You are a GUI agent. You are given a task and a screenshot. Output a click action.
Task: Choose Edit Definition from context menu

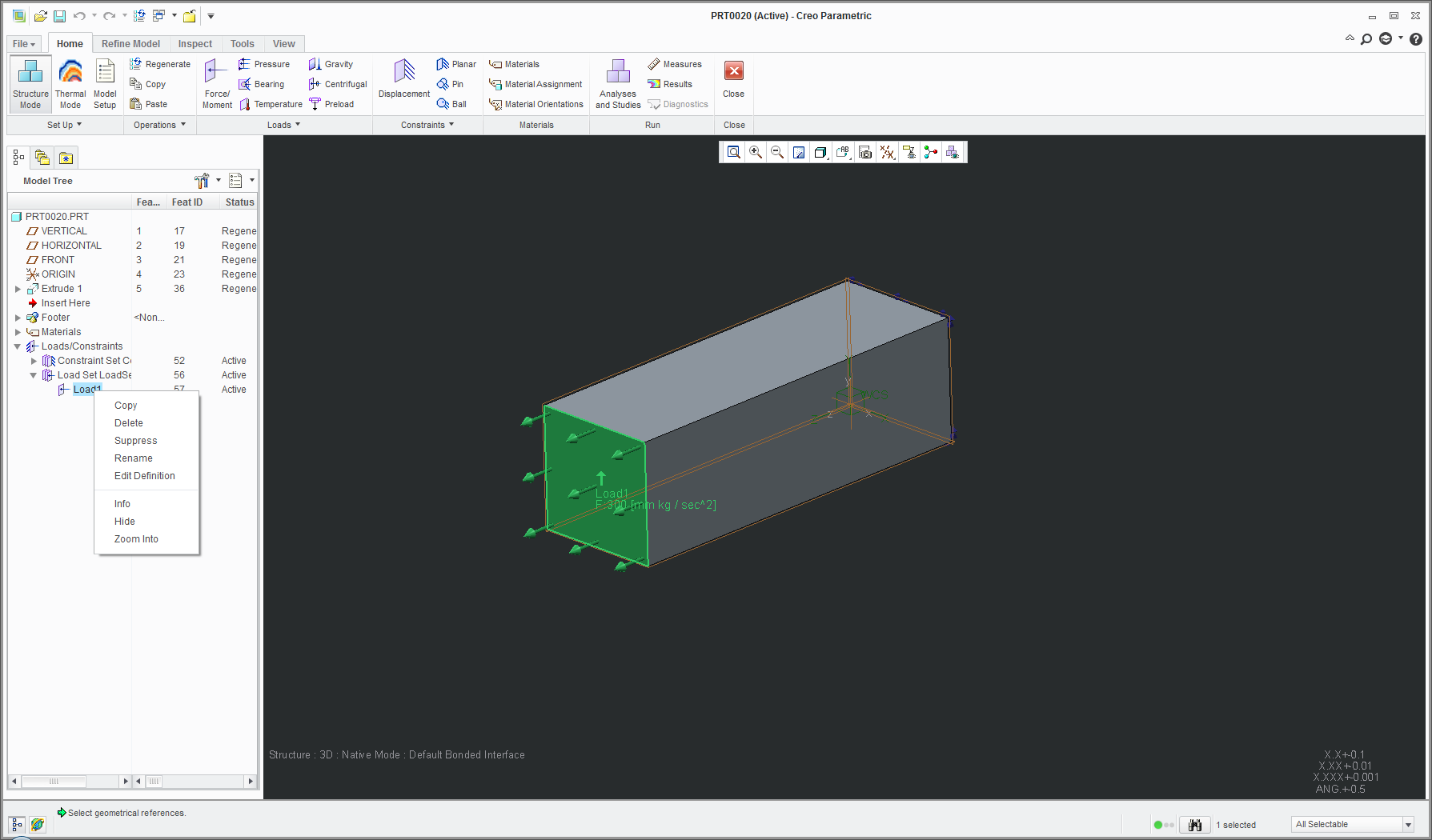click(144, 476)
